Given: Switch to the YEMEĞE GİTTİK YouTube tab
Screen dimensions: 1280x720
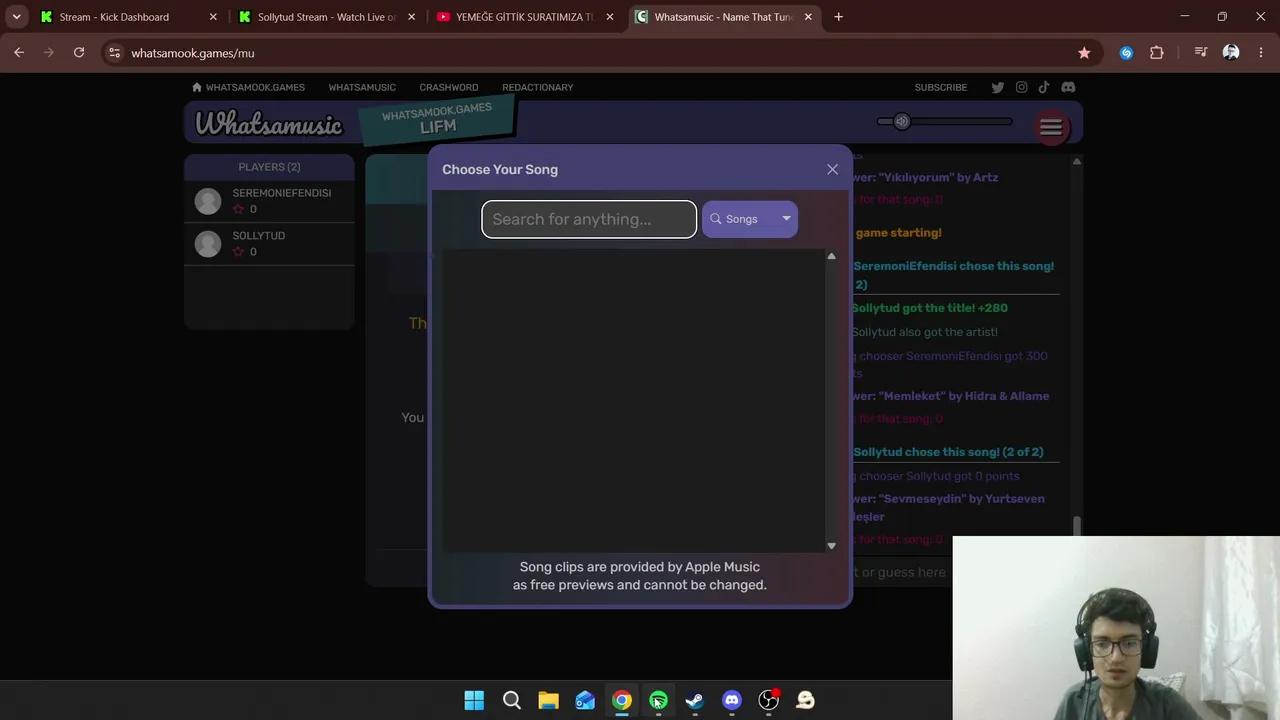Looking at the screenshot, I should click(x=524, y=17).
